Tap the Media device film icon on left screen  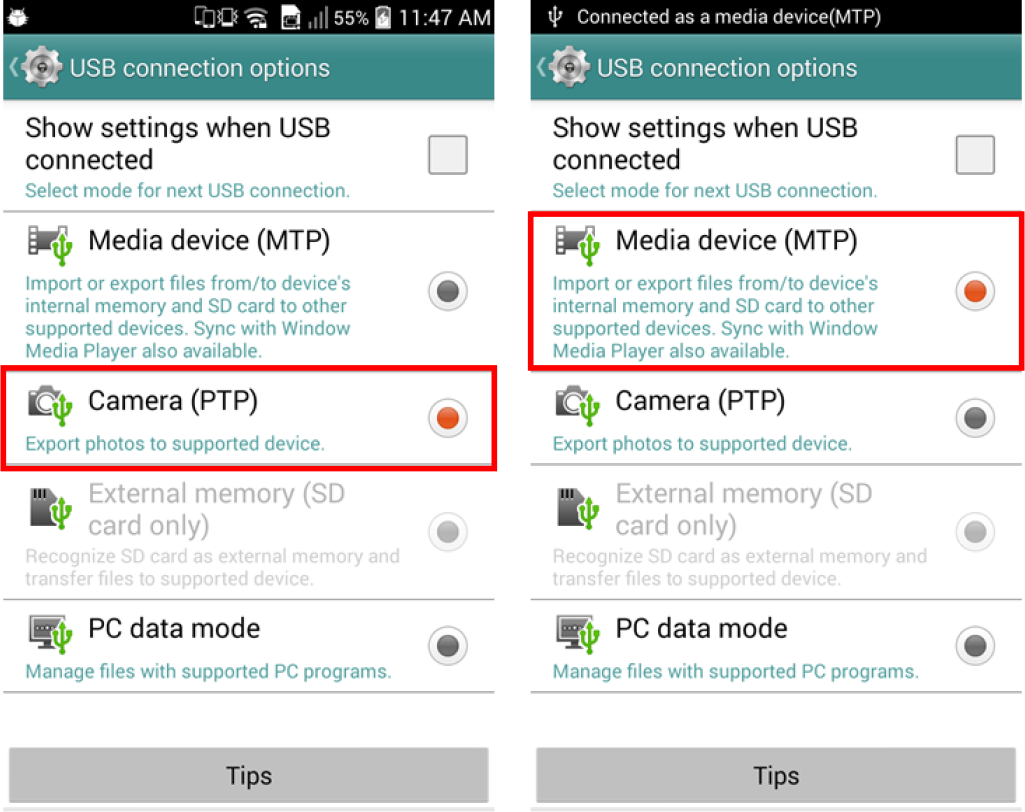click(50, 243)
